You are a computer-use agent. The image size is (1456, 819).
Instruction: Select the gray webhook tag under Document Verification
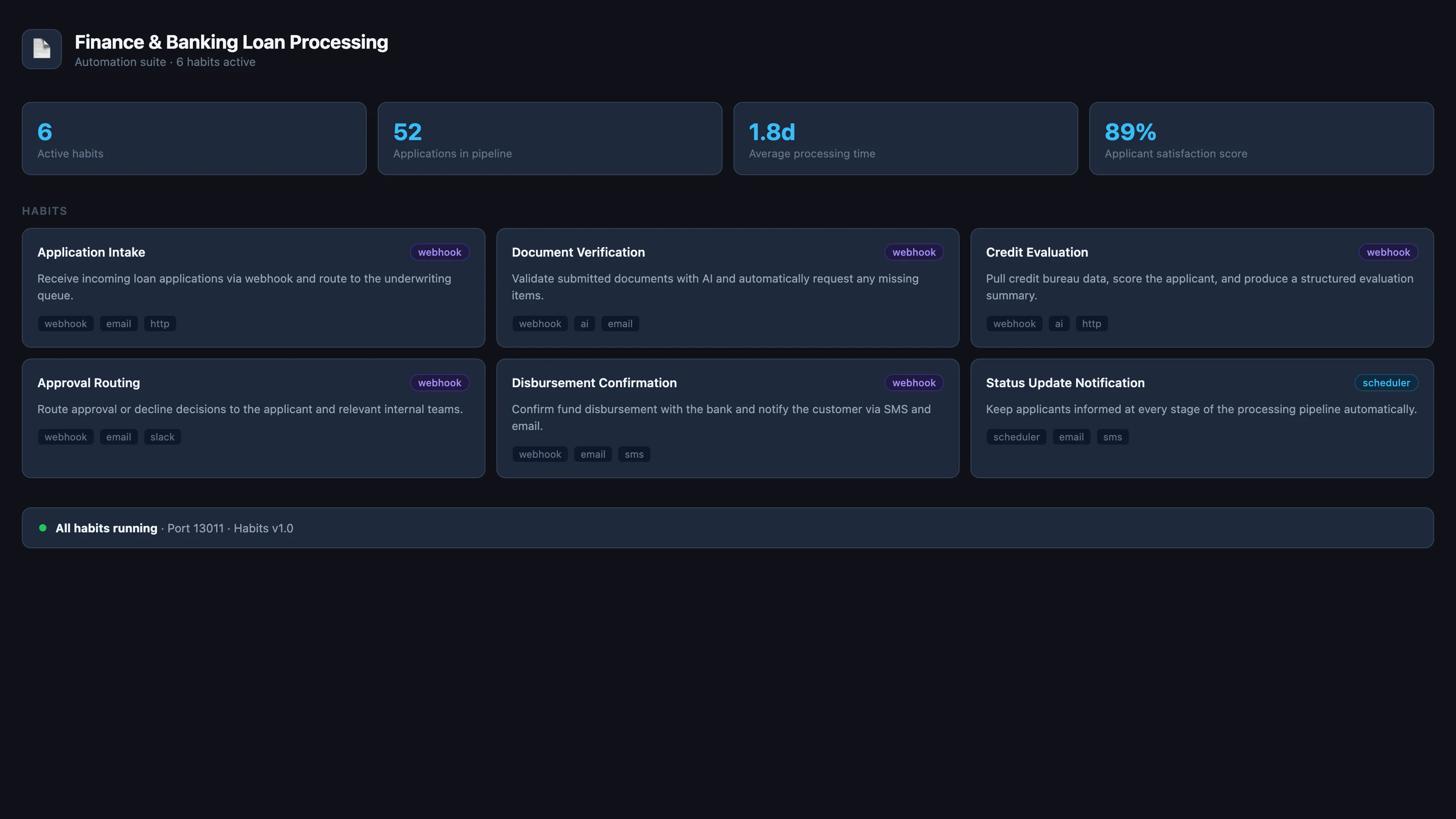pyautogui.click(x=540, y=324)
